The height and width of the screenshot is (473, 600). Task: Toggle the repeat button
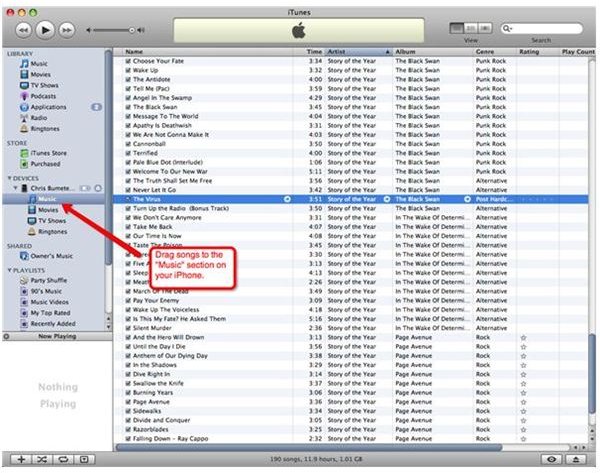coord(63,459)
